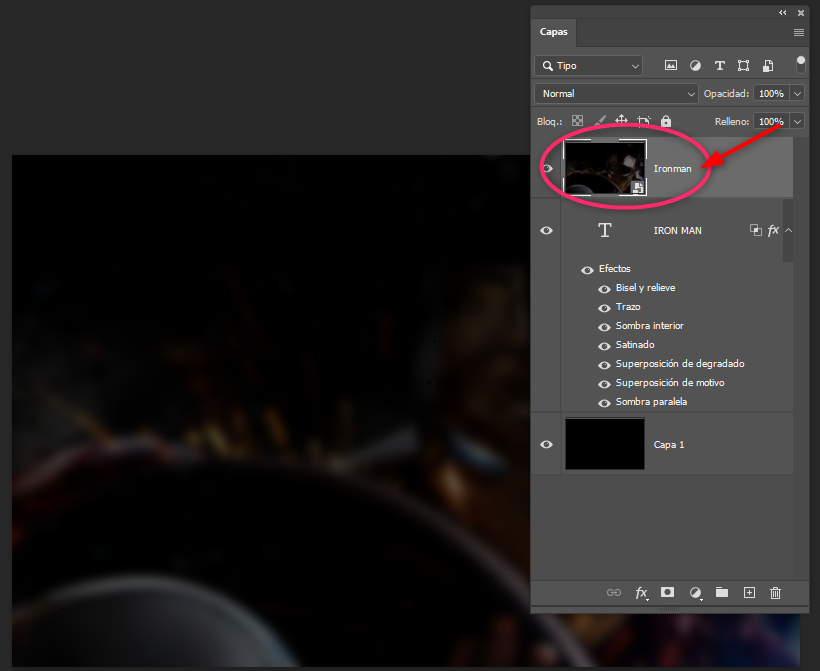The image size is (820, 671).
Task: Select the Capas tab
Action: [553, 32]
